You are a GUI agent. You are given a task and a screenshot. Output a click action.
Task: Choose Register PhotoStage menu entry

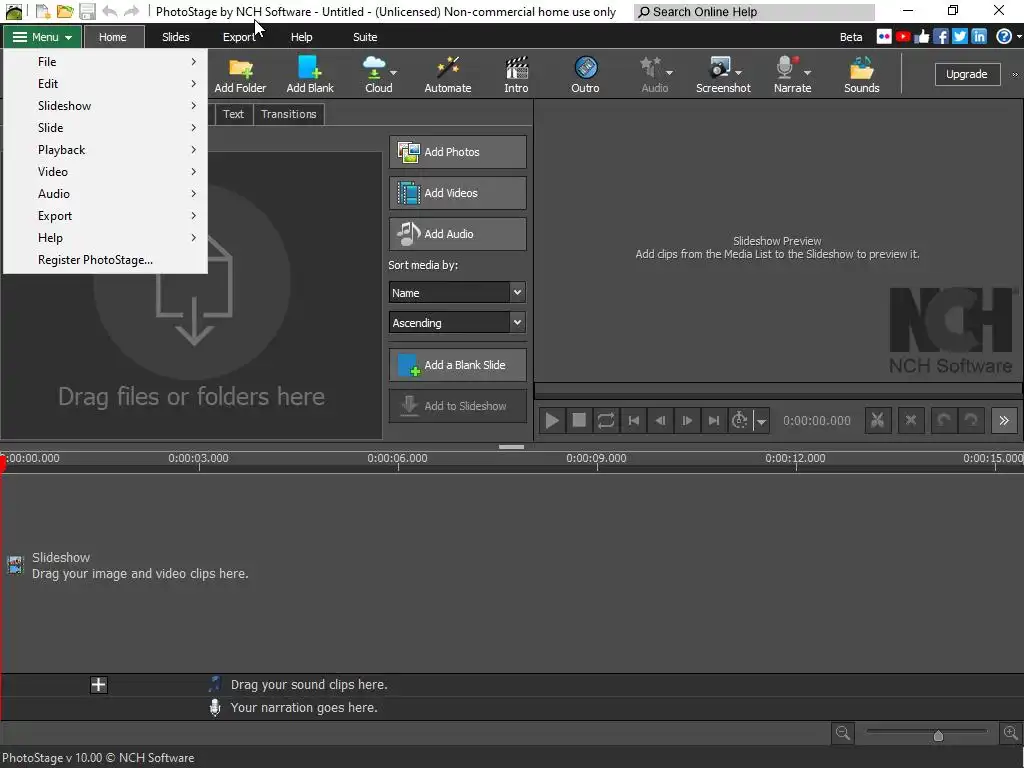click(x=106, y=259)
